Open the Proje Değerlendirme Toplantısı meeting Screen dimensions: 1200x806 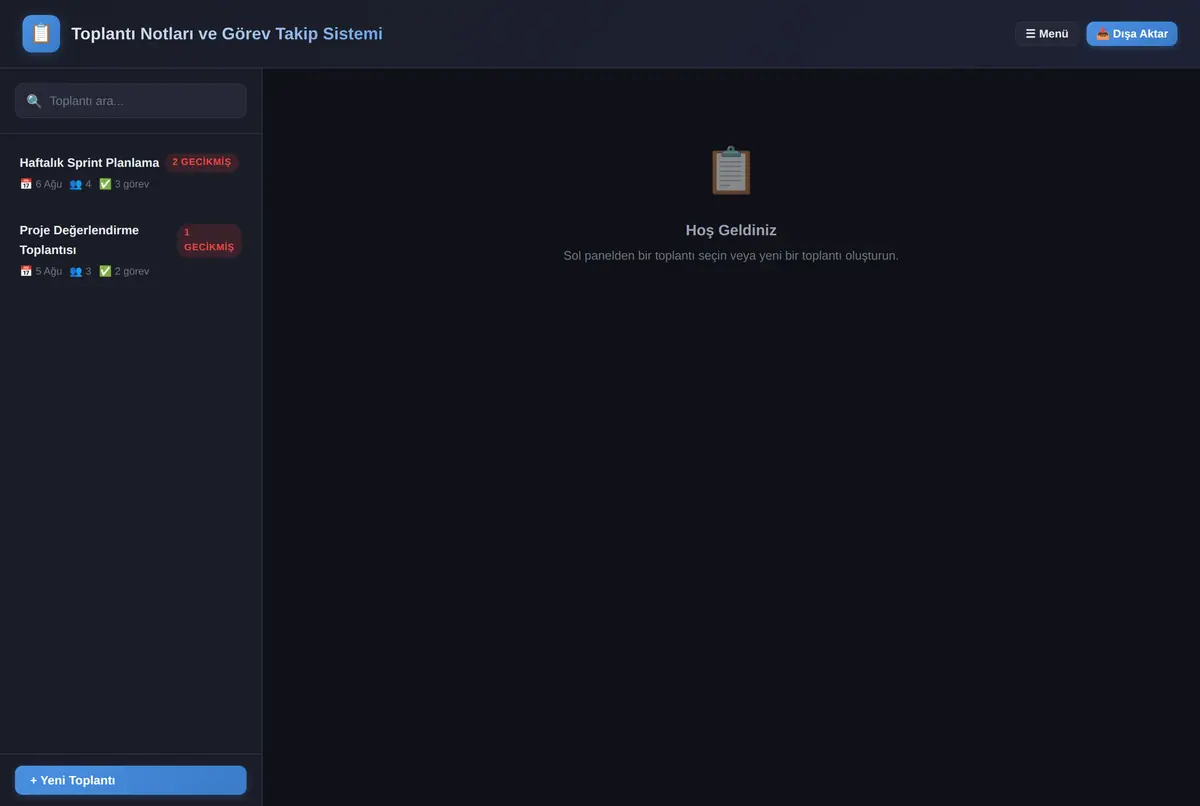[131, 250]
